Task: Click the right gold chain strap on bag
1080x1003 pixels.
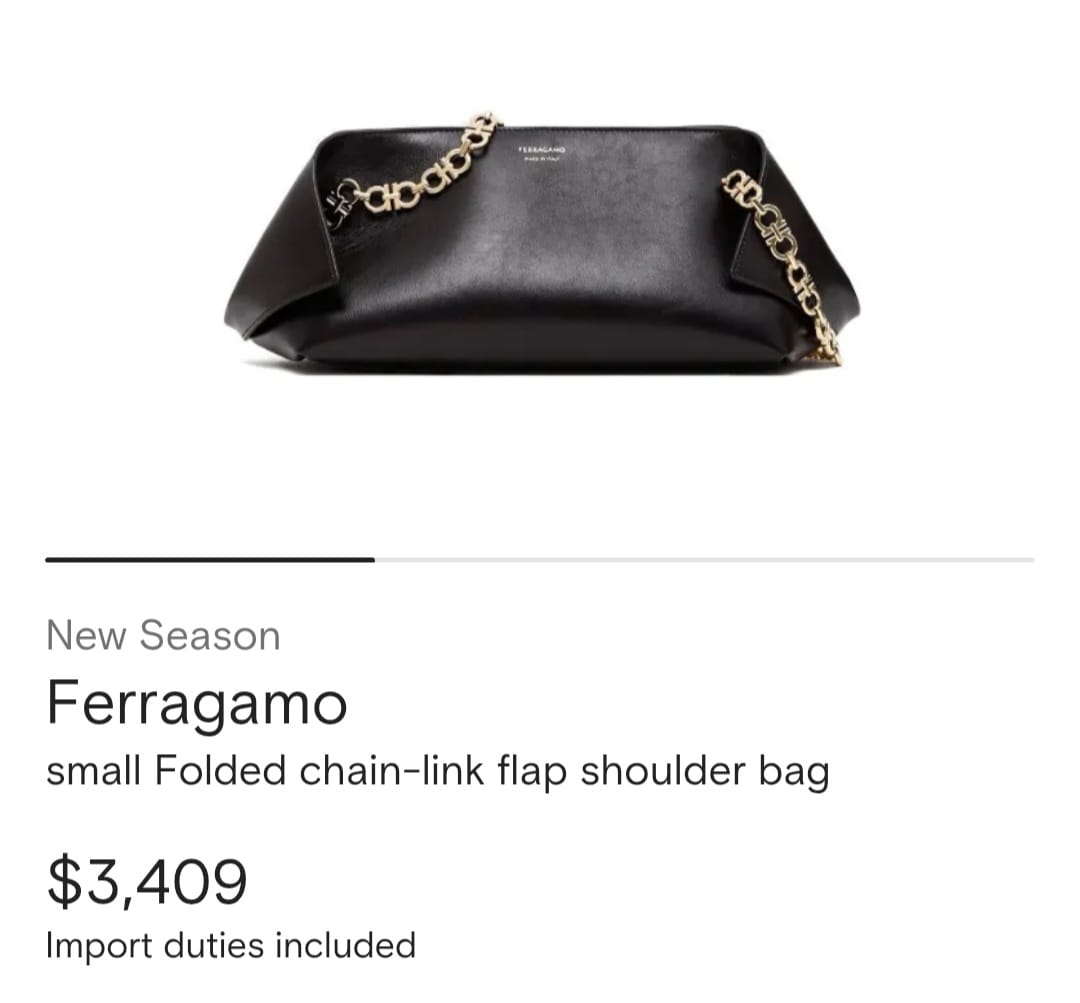Action: coord(782,265)
